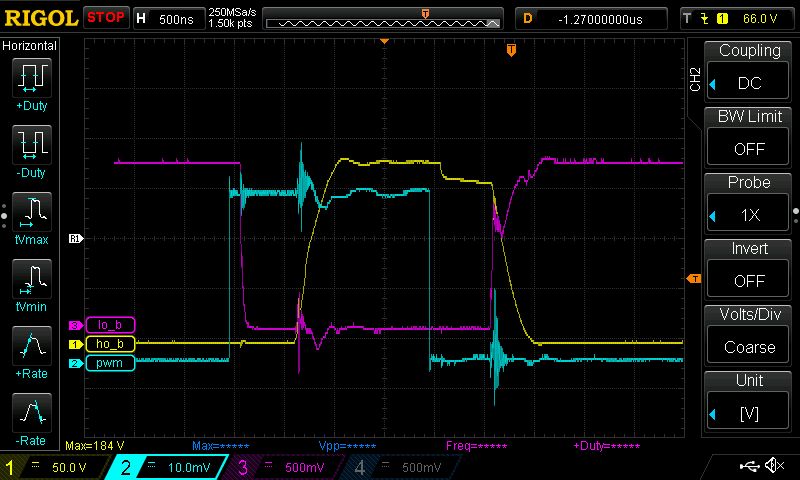Screen dimensions: 800x480
Task: Click the channel 3 magenta ground marker
Action: point(76,325)
